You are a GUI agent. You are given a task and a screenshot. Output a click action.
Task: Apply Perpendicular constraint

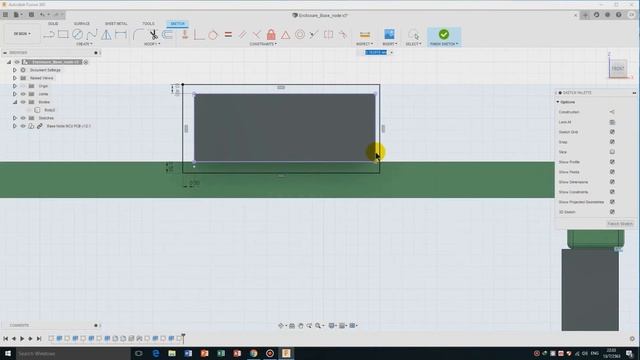tap(257, 35)
